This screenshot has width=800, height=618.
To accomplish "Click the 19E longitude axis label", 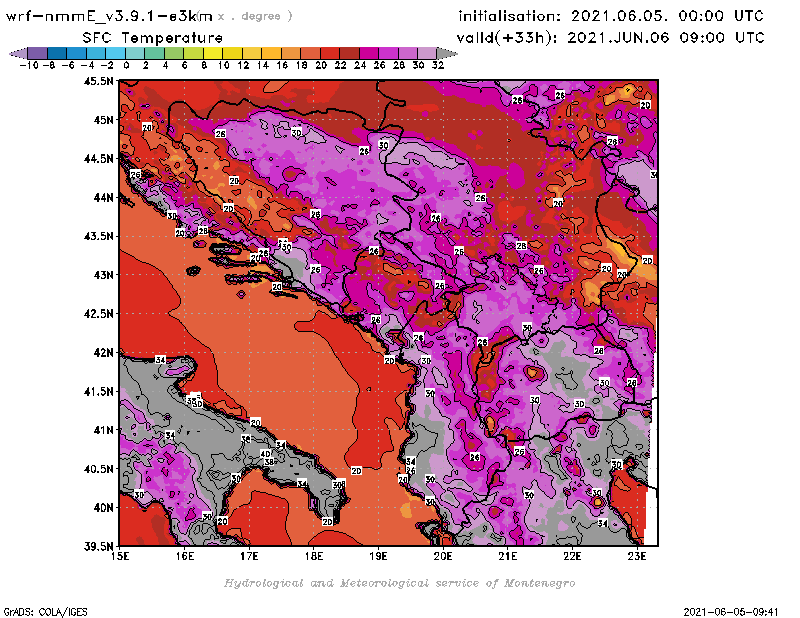I will tap(378, 556).
